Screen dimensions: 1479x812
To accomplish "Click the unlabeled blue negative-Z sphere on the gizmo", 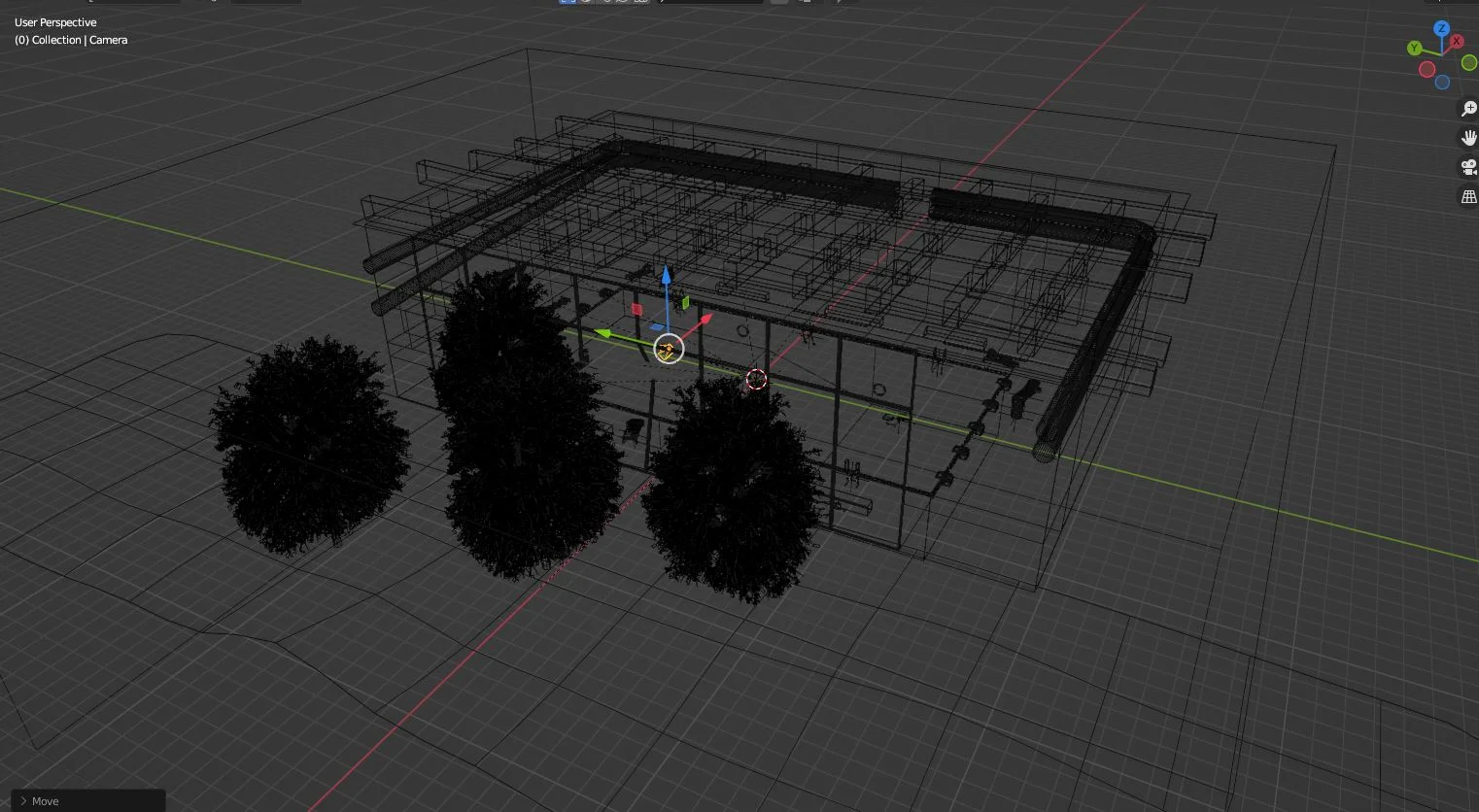I will 1442,83.
